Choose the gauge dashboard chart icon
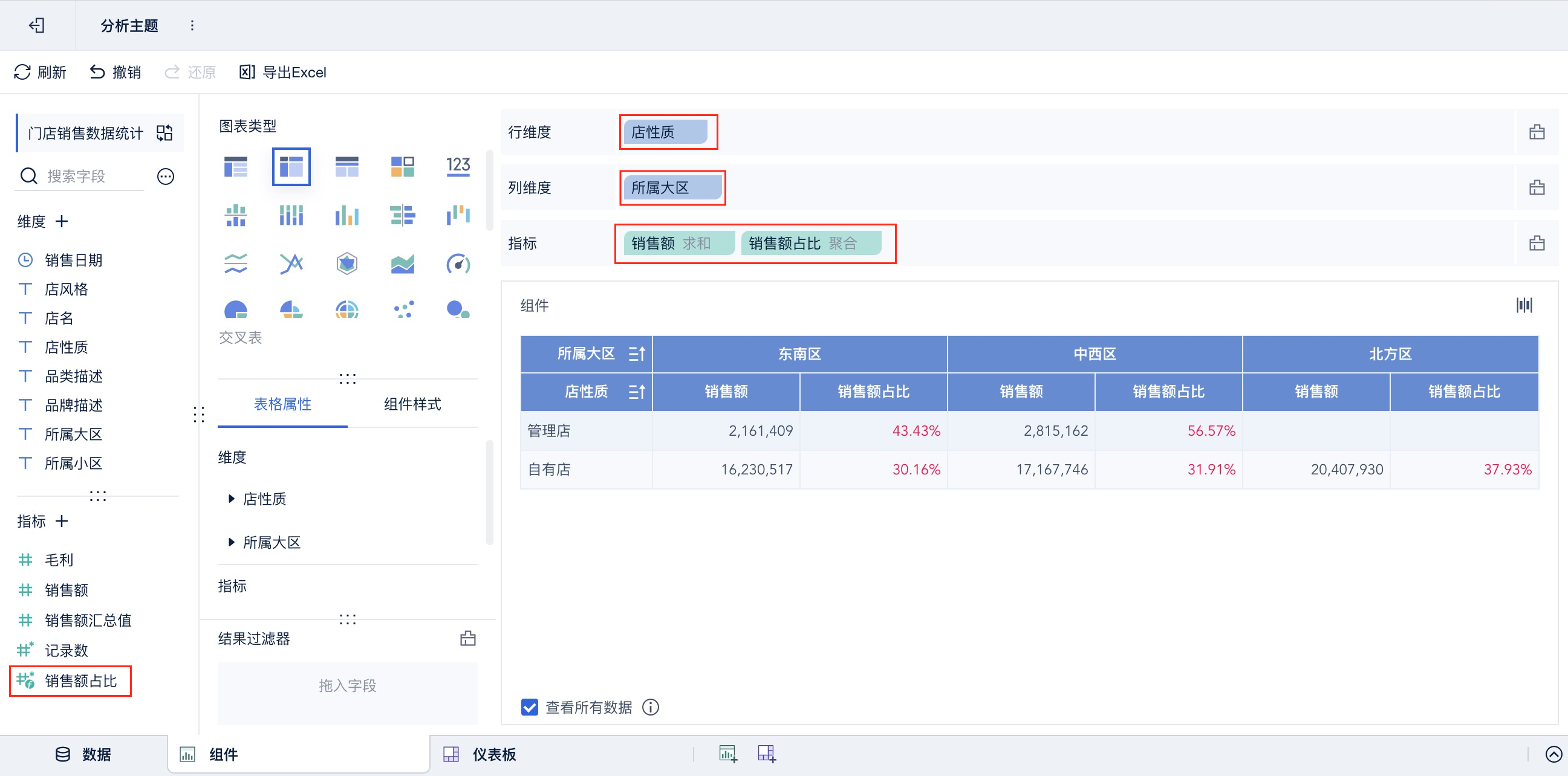The height and width of the screenshot is (776, 1568). point(458,264)
